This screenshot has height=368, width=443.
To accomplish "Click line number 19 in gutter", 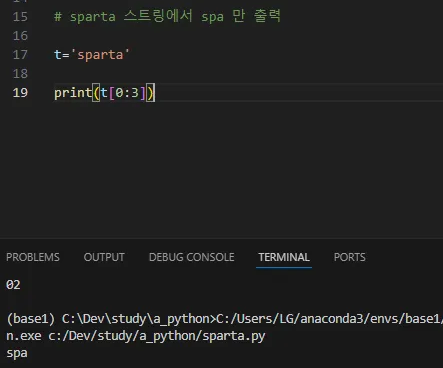I will click(x=20, y=93).
